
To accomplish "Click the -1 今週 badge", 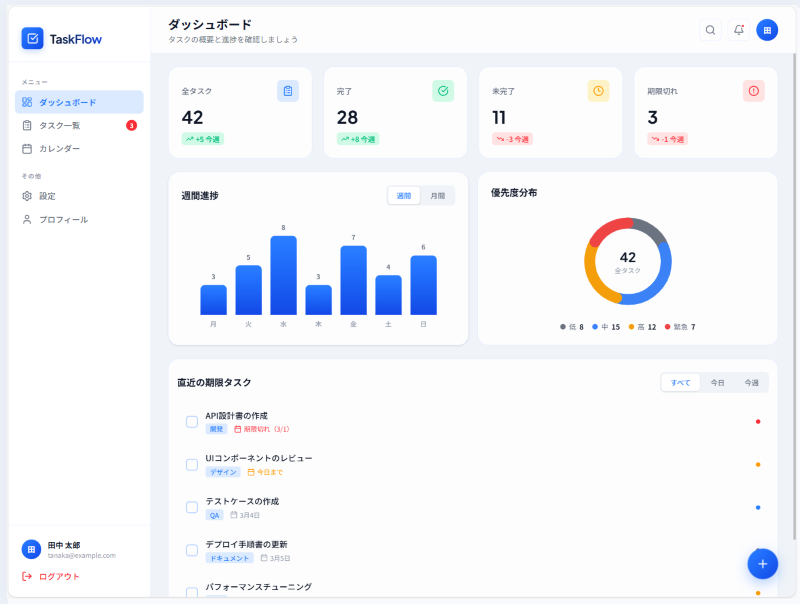I will (x=668, y=139).
